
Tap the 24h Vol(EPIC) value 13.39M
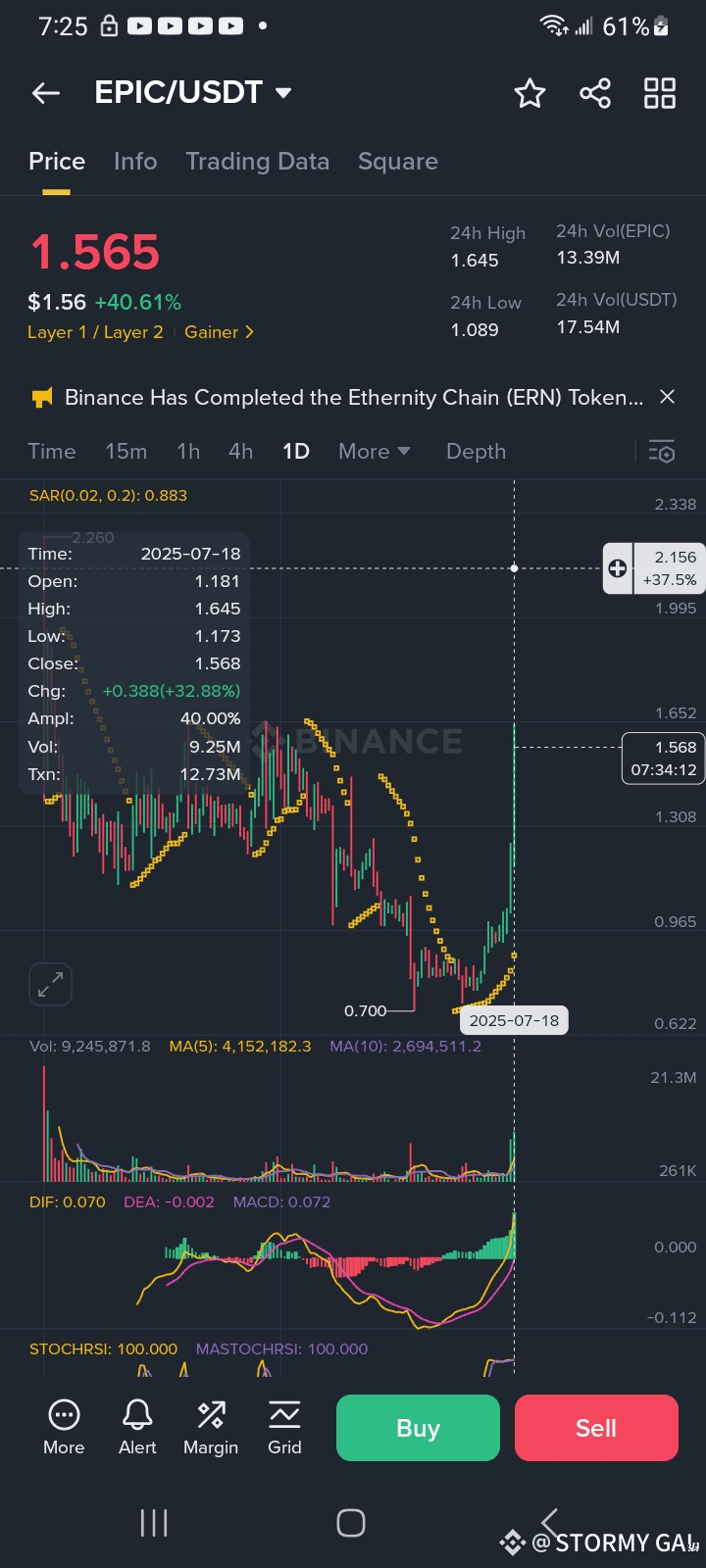pyautogui.click(x=588, y=258)
